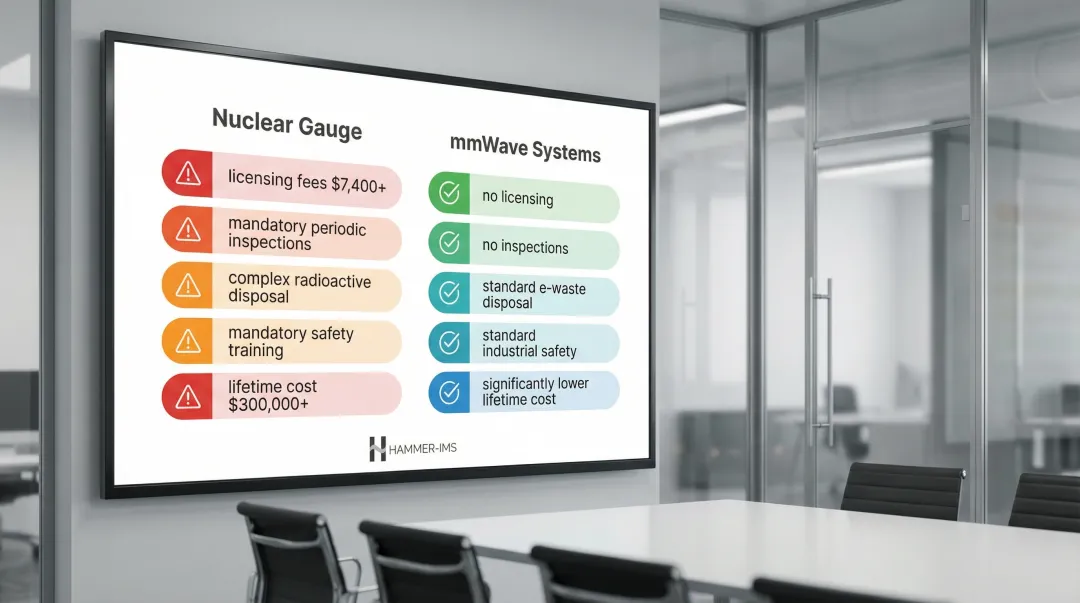The width and height of the screenshot is (1080, 603).
Task: Click the green checkmark icon beside no licensing
Action: coord(449,194)
